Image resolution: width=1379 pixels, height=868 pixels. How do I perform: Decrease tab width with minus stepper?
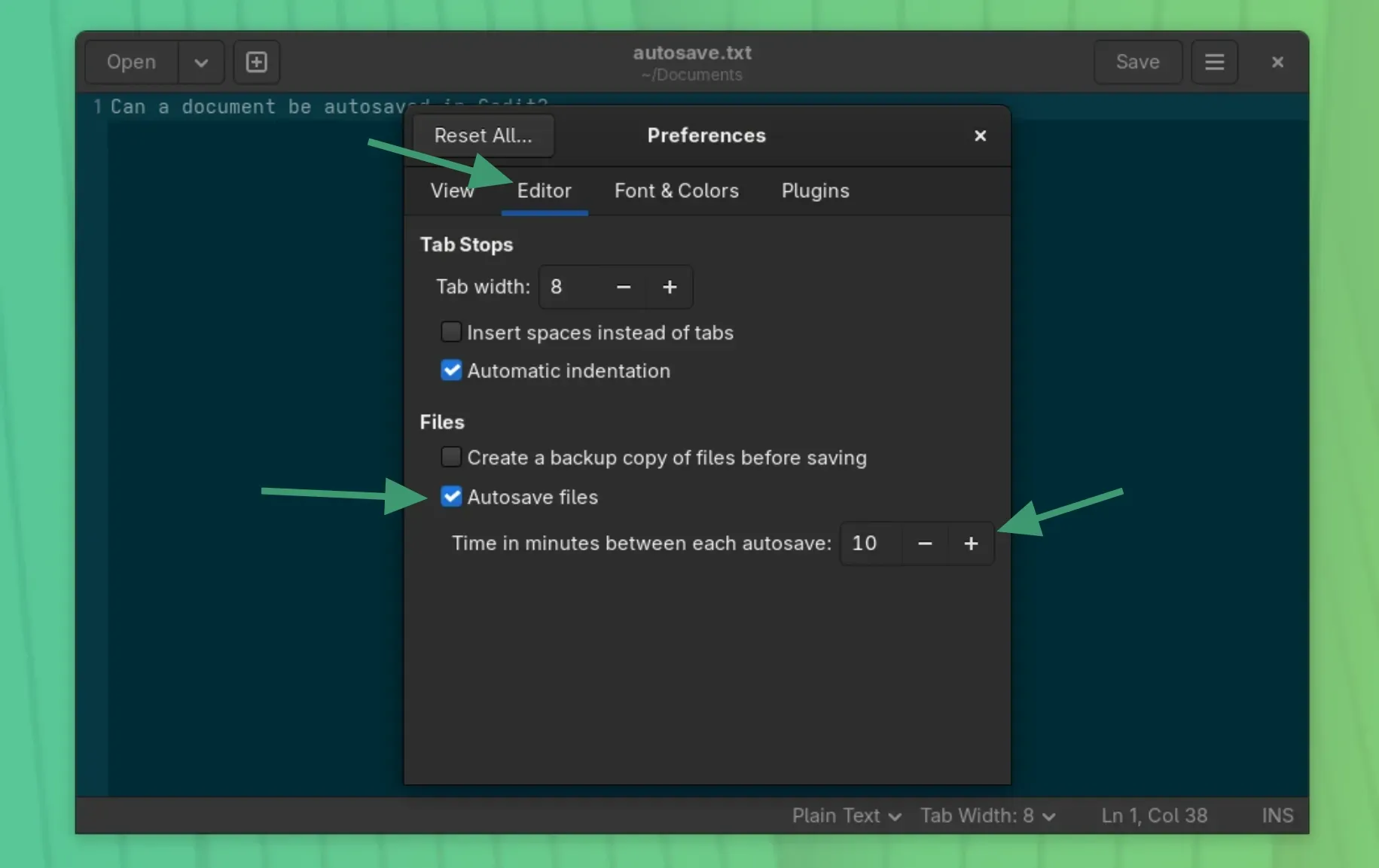pyautogui.click(x=622, y=287)
